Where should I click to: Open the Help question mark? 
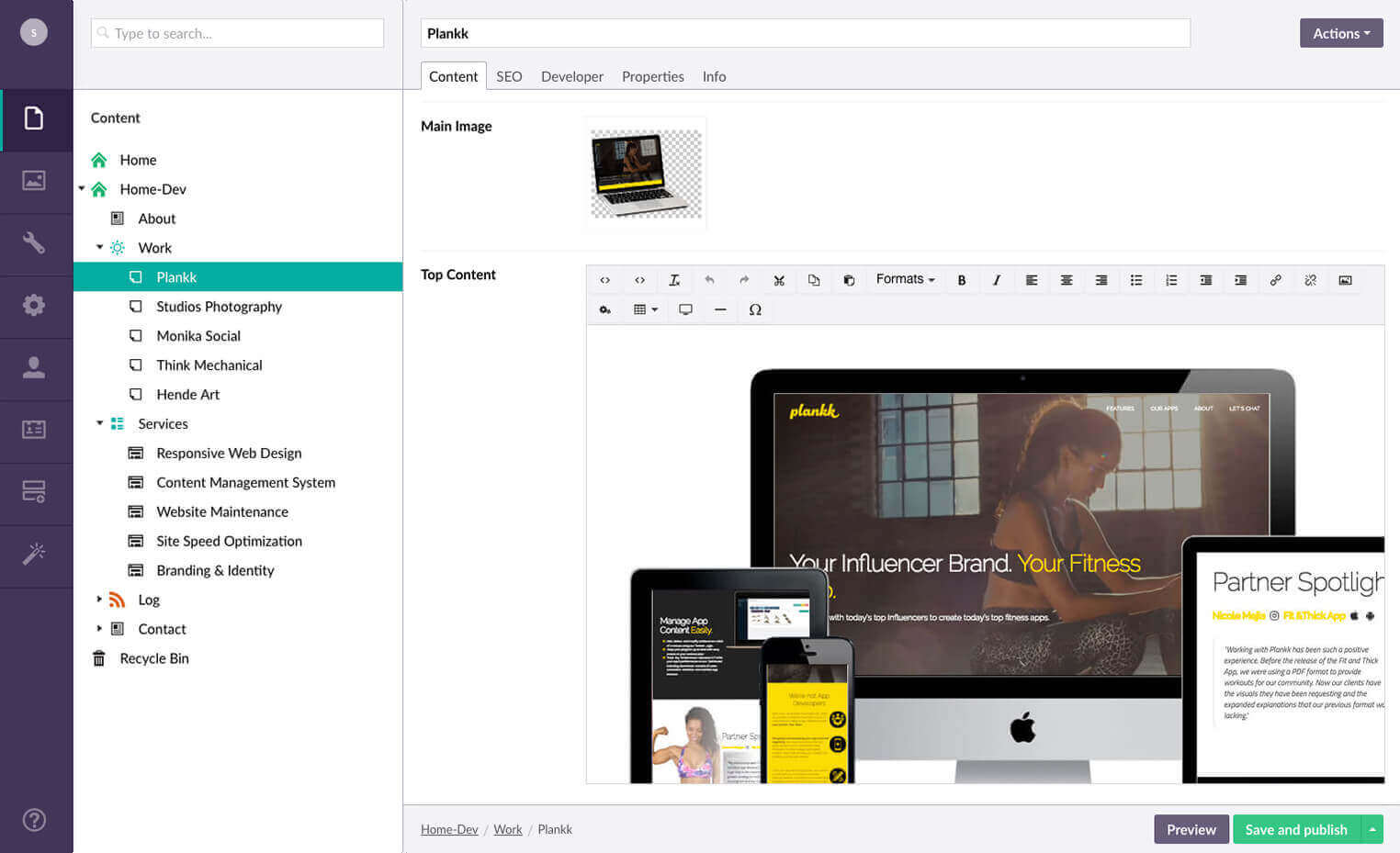[34, 820]
